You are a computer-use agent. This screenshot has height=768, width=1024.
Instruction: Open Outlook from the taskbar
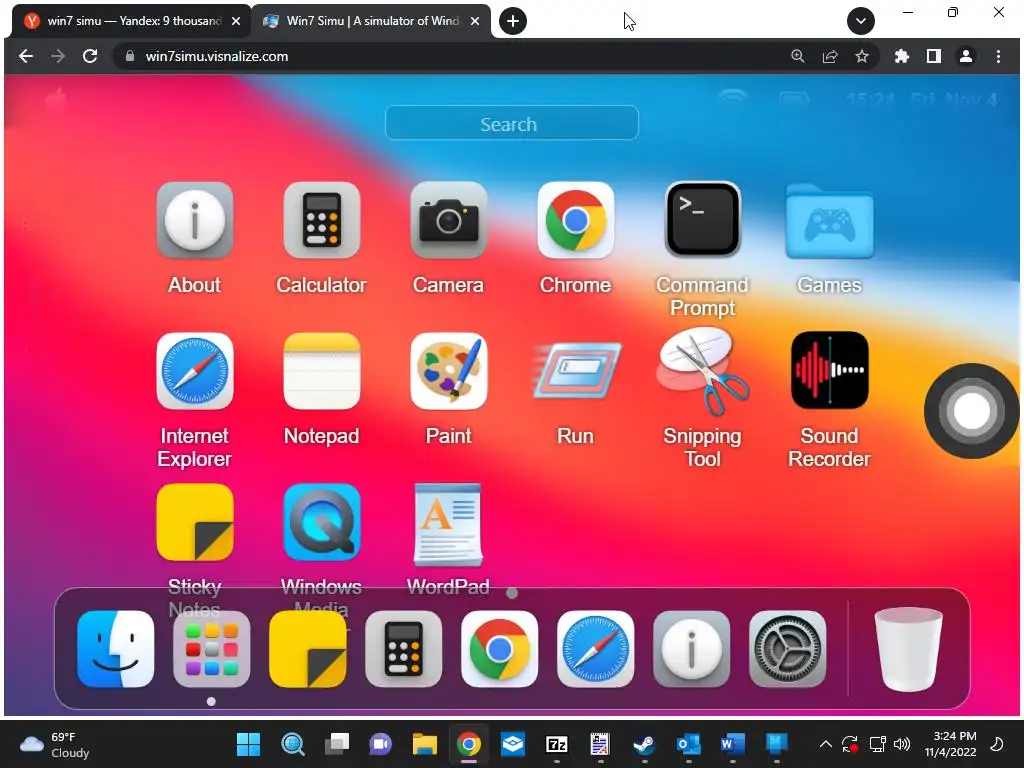pyautogui.click(x=688, y=744)
